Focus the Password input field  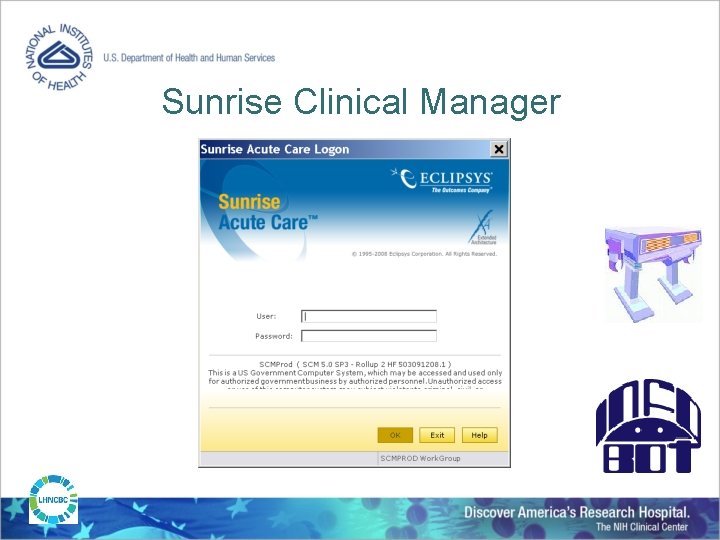click(x=369, y=336)
